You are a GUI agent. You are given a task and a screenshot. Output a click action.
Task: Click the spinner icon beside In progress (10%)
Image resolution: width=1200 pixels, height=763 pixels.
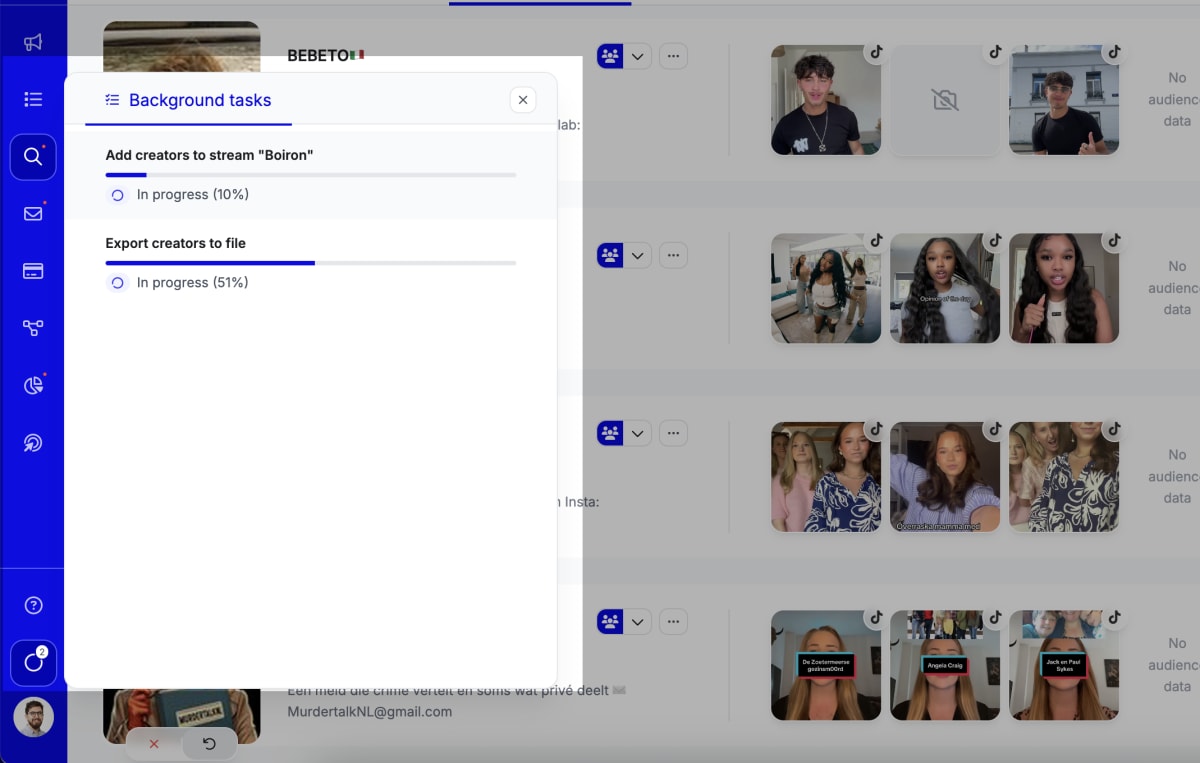(x=117, y=195)
